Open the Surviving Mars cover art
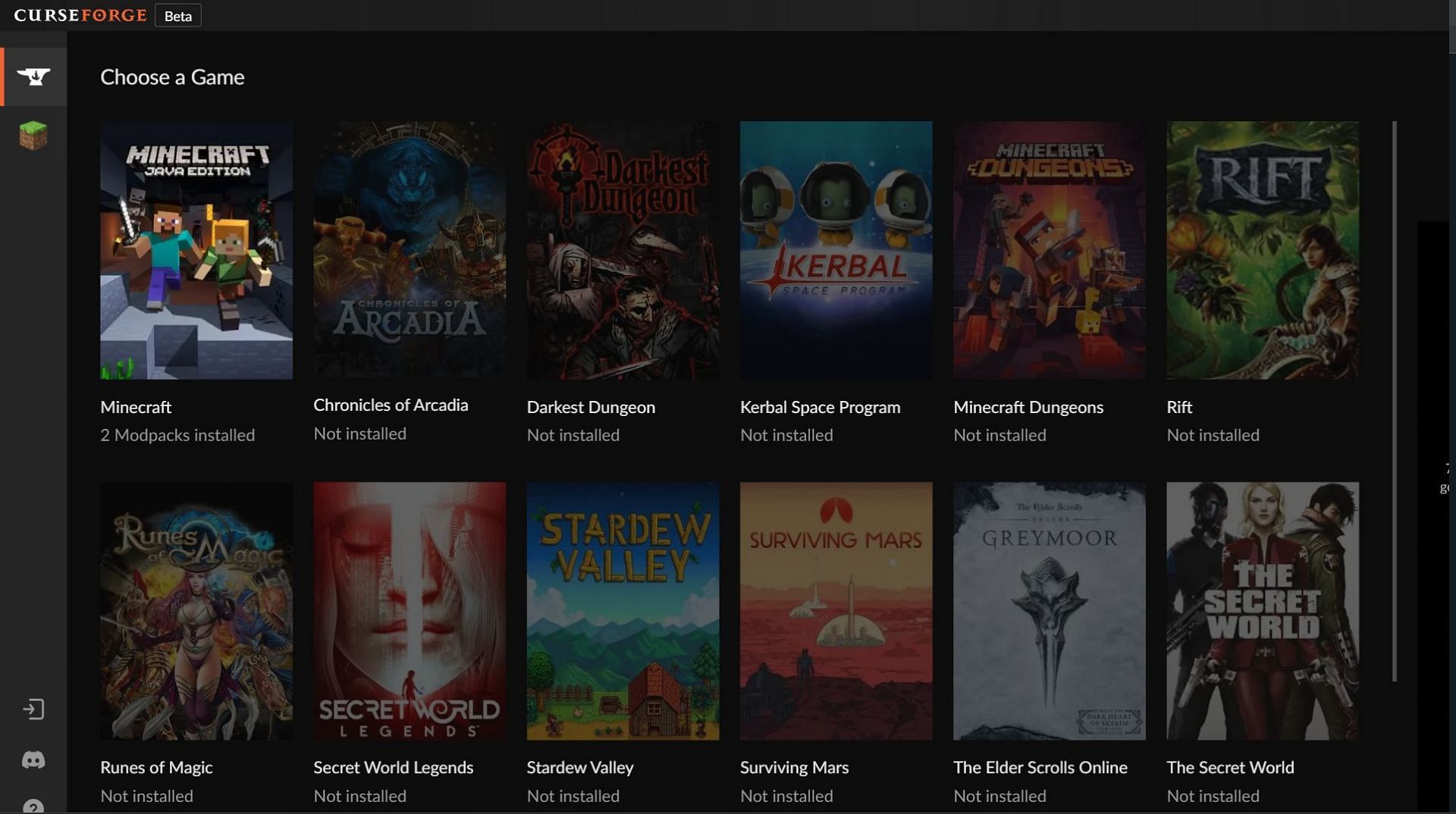 836,611
